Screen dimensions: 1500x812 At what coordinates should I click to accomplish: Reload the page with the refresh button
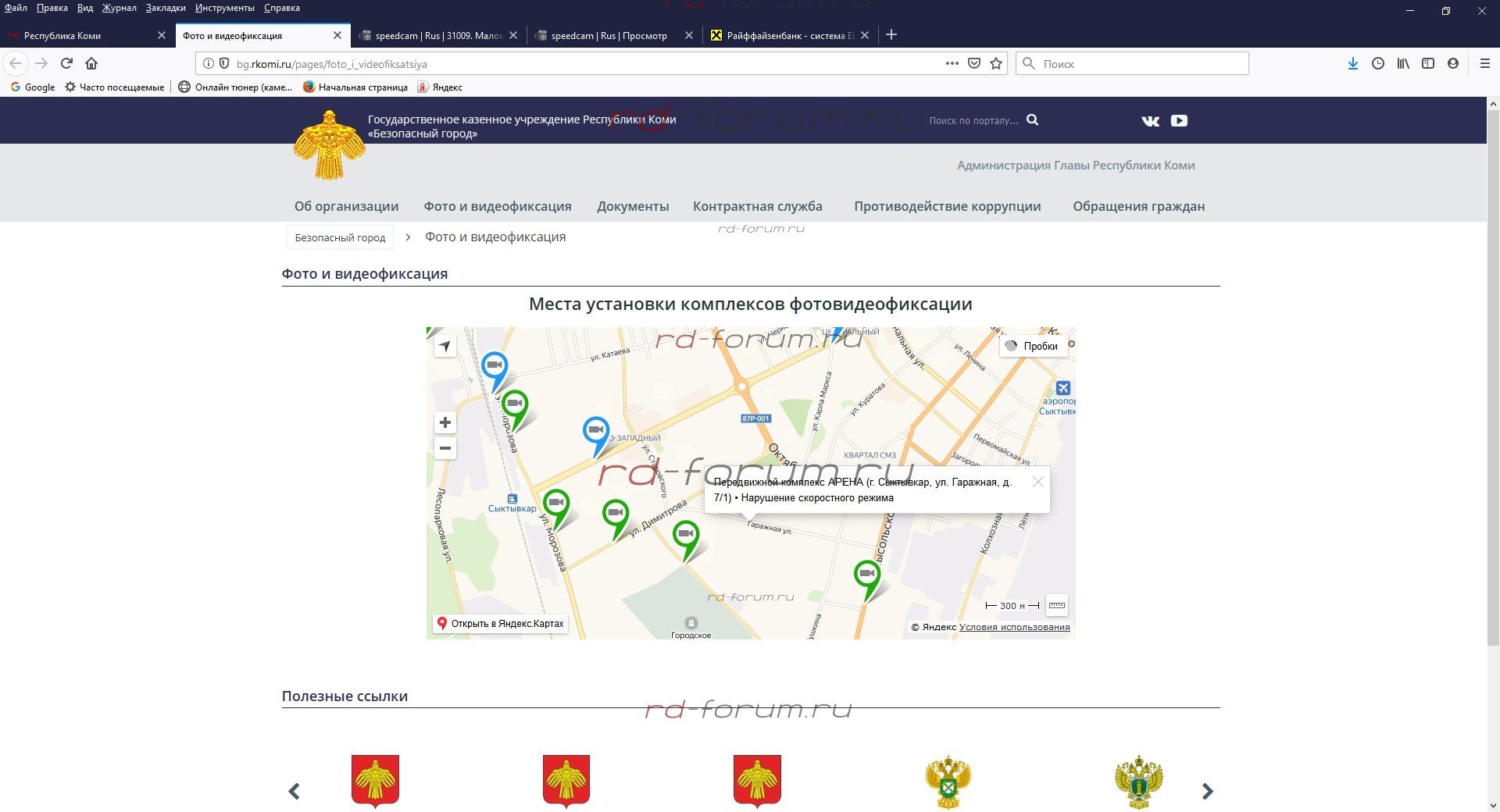(x=66, y=63)
